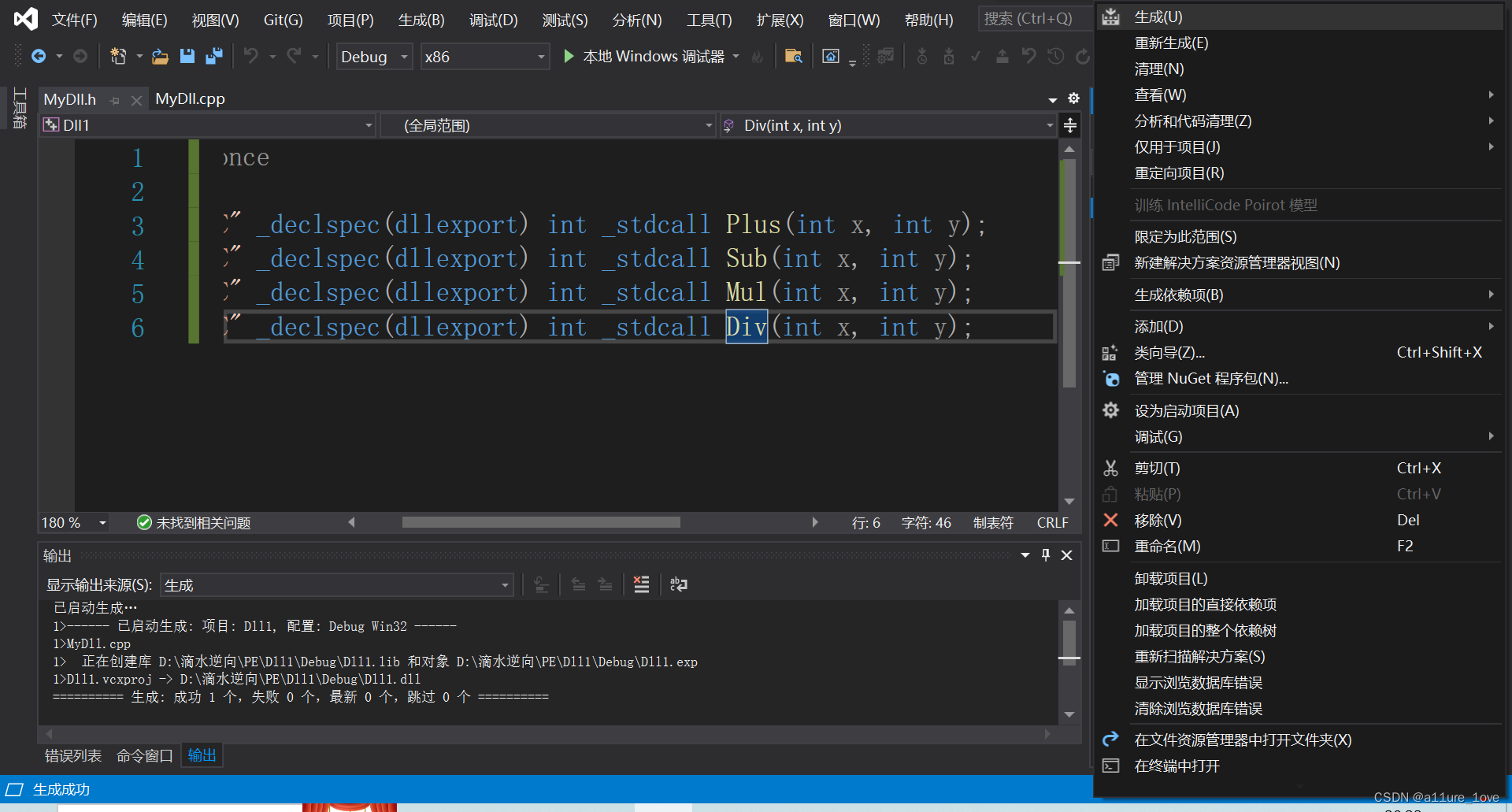This screenshot has height=812, width=1512.
Task: Toggle auto-hide pin on the output panel
Action: pos(1046,555)
